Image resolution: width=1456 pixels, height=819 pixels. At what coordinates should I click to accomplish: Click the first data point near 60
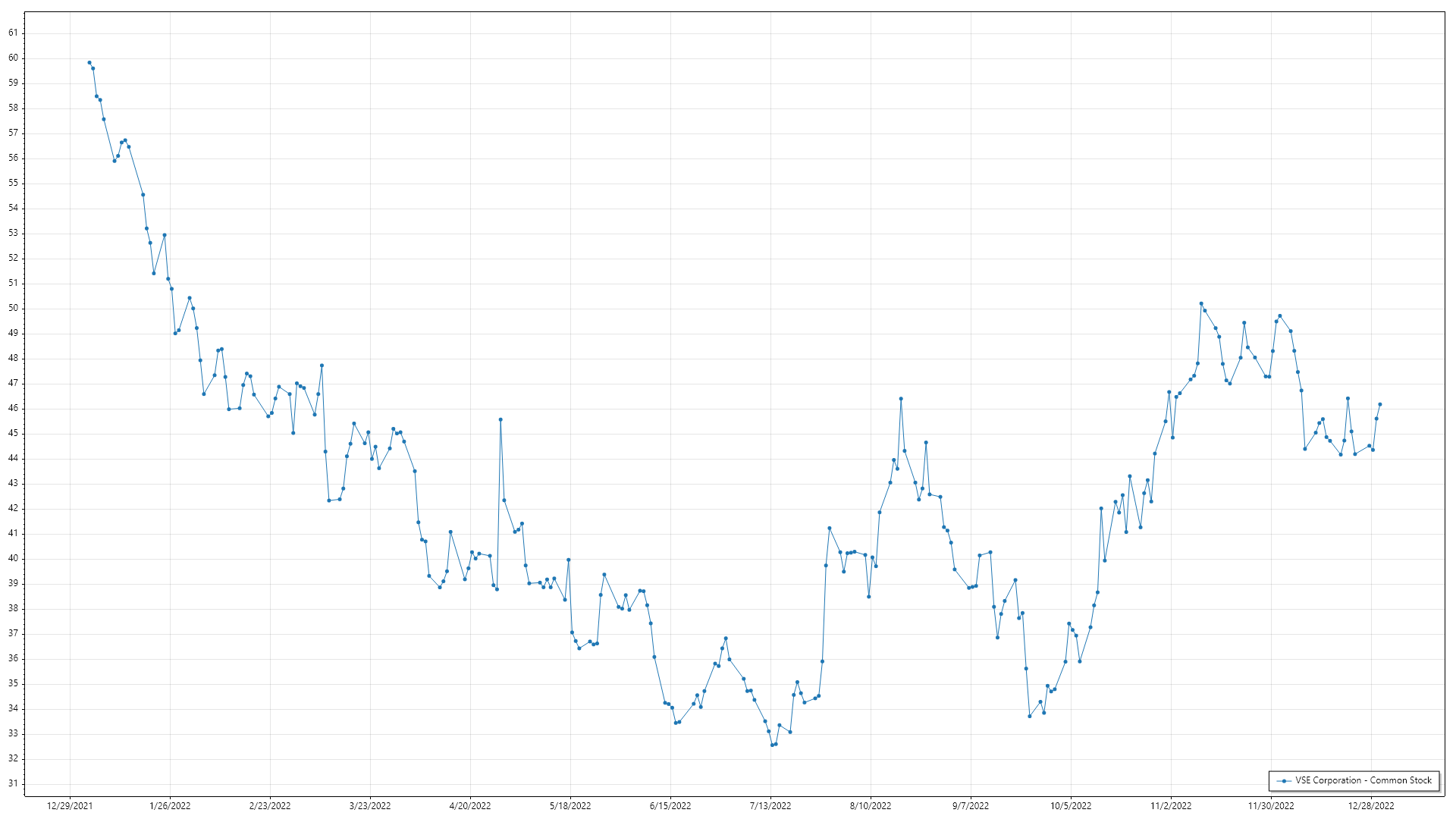coord(89,63)
